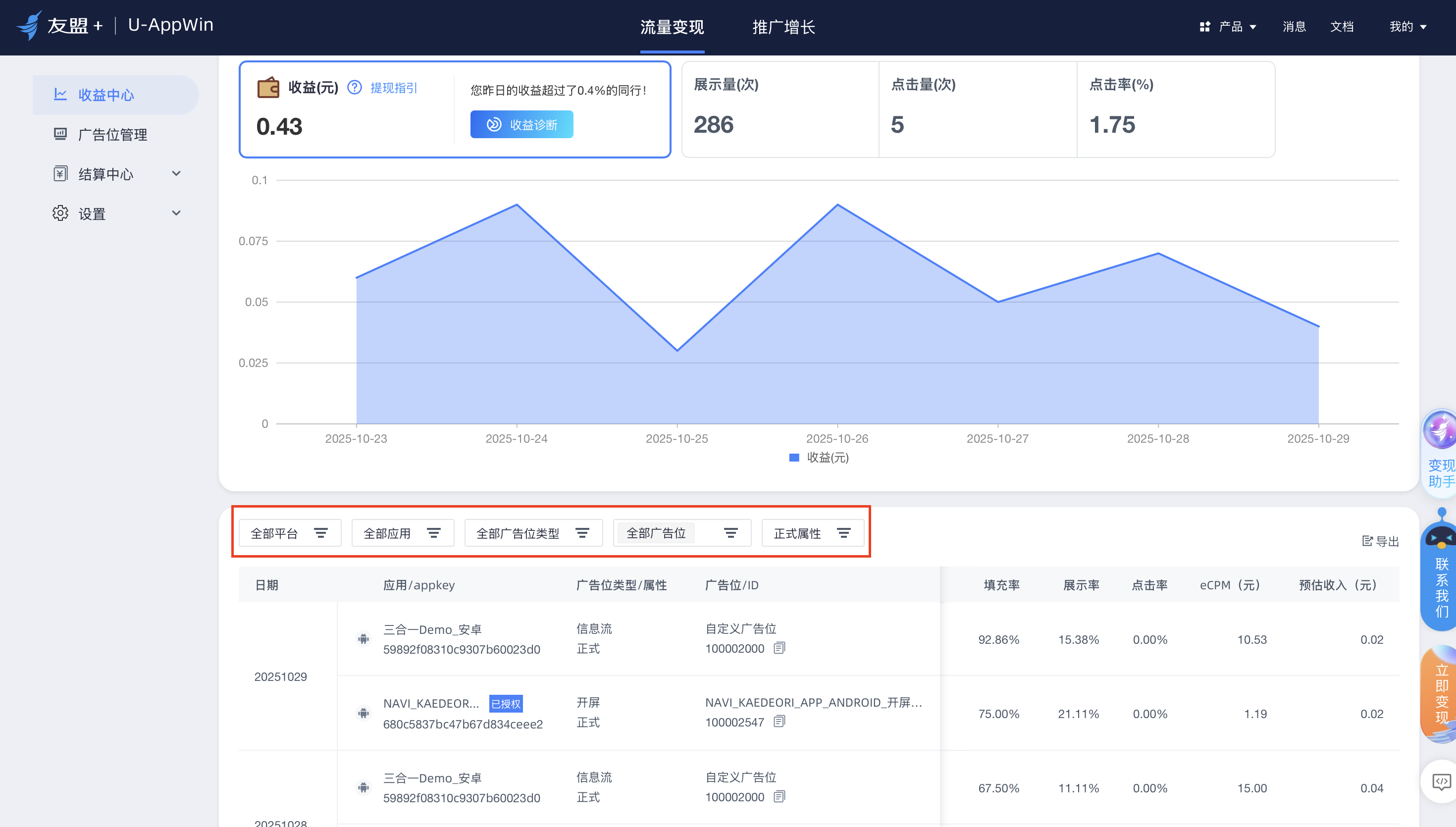Open the 全部平台 filter dropdown

coord(290,533)
